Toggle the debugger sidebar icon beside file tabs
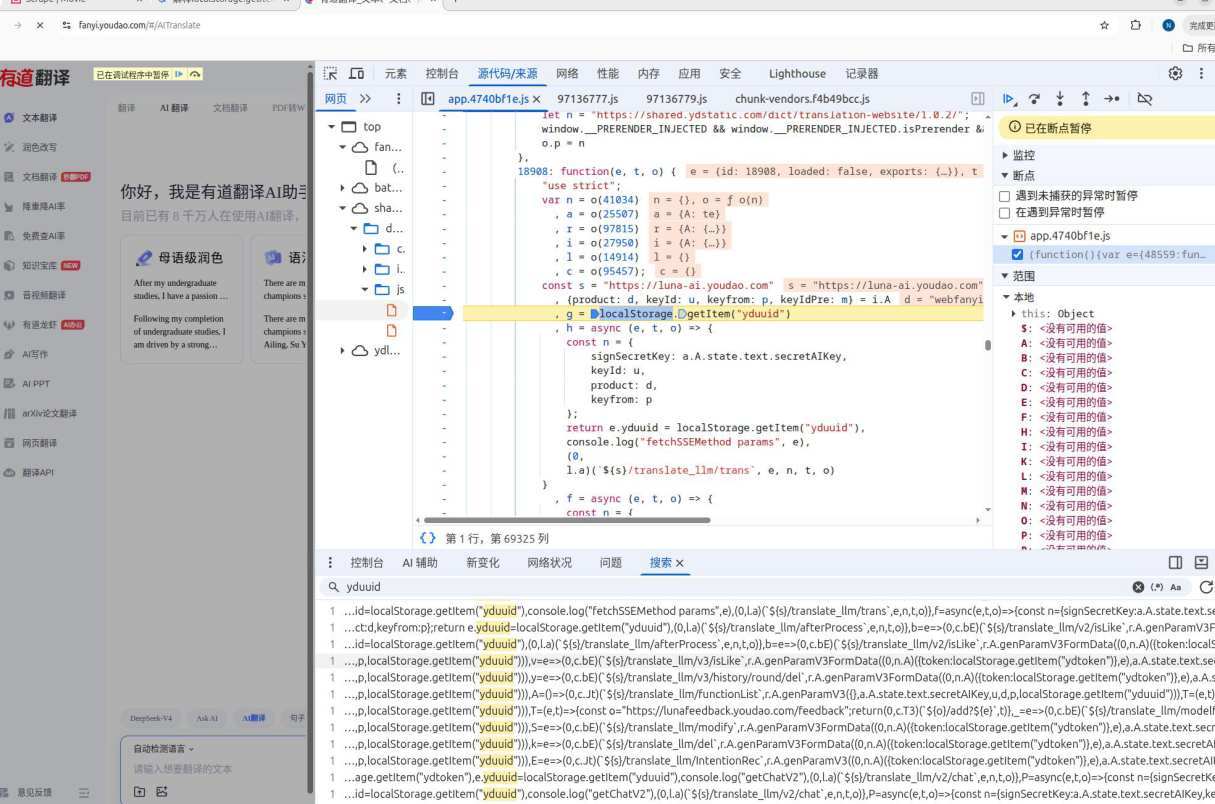 click(978, 99)
